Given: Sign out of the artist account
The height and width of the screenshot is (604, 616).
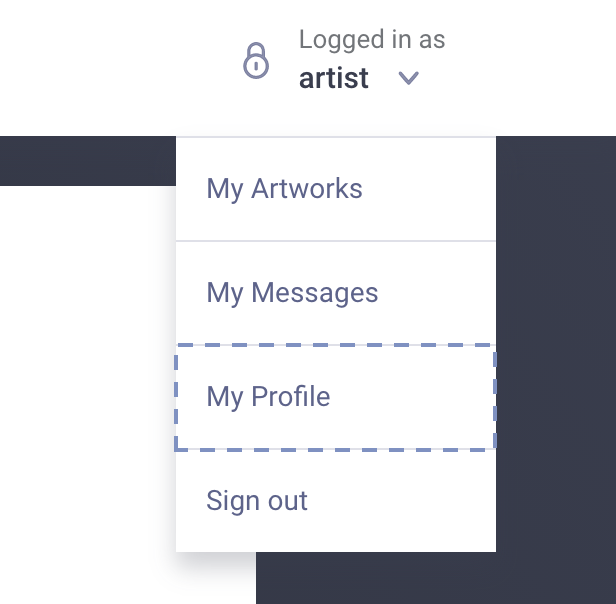Looking at the screenshot, I should pyautogui.click(x=257, y=500).
